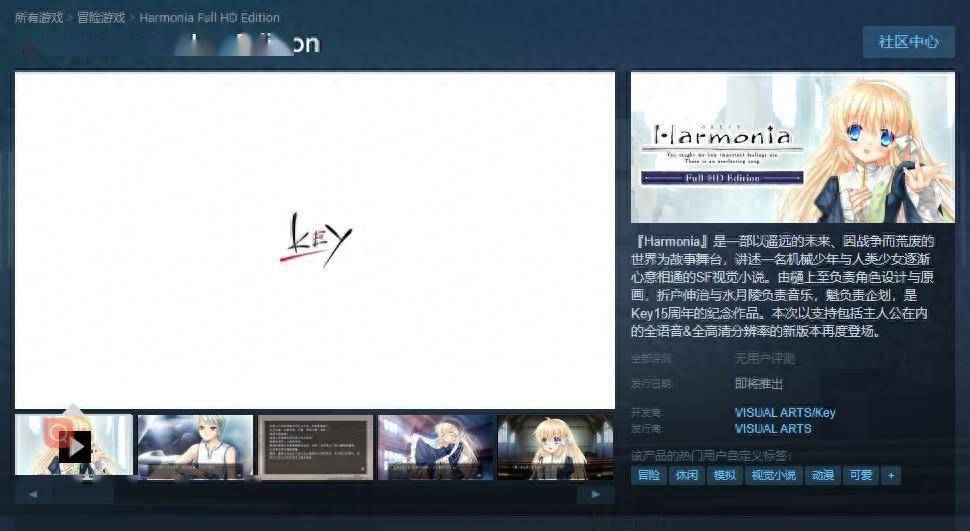Select the blonde girl in church thumbnail
Viewport: 970px width, 531px height.
pos(556,447)
